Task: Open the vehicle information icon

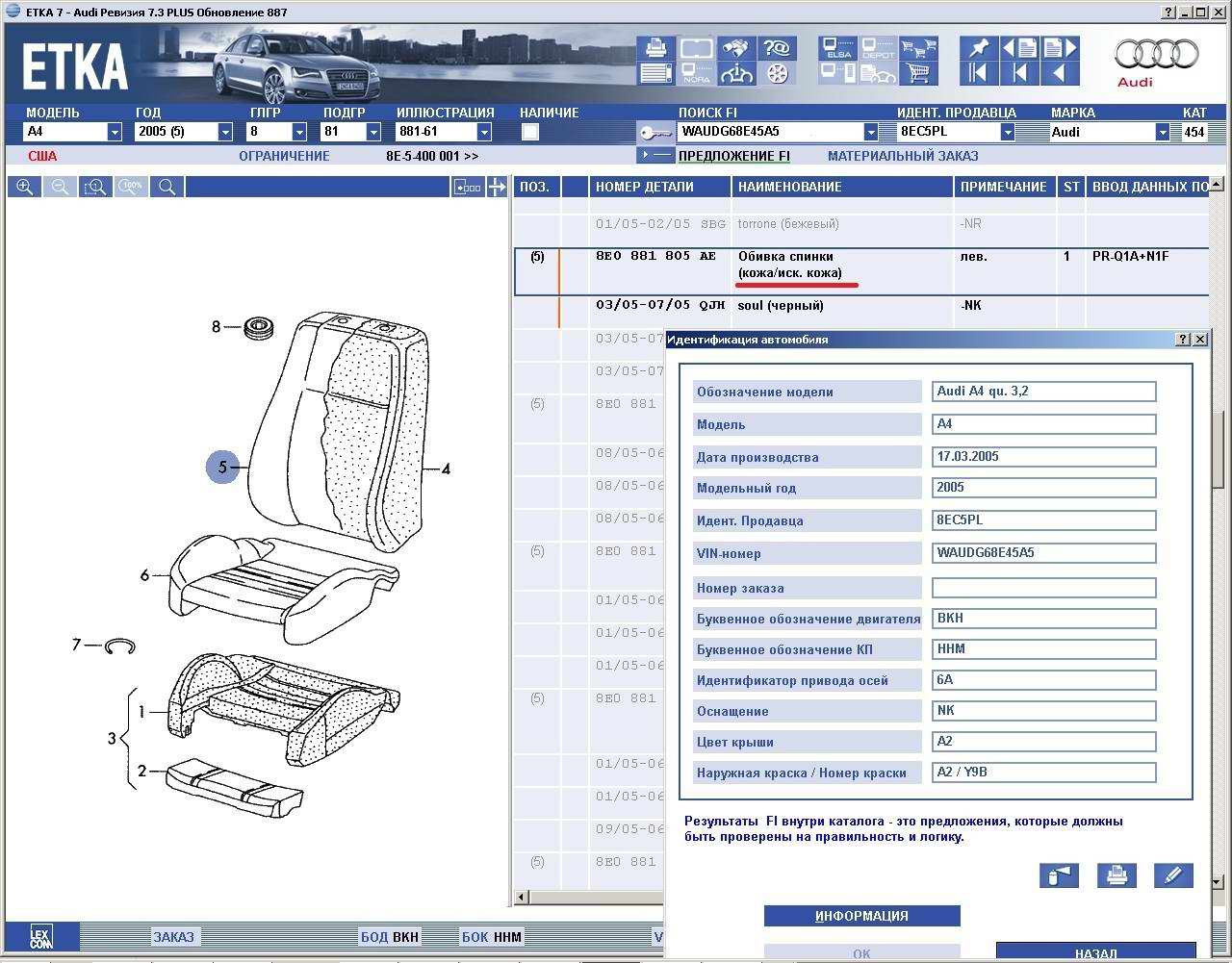Action: click(736, 73)
